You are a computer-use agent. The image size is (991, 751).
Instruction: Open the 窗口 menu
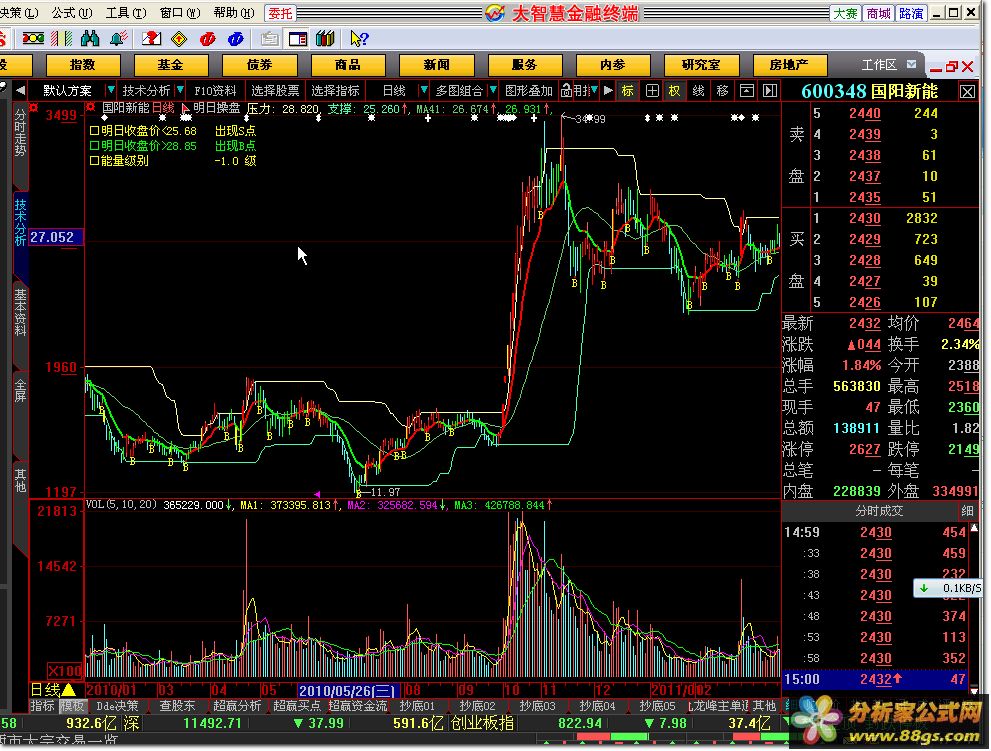180,13
